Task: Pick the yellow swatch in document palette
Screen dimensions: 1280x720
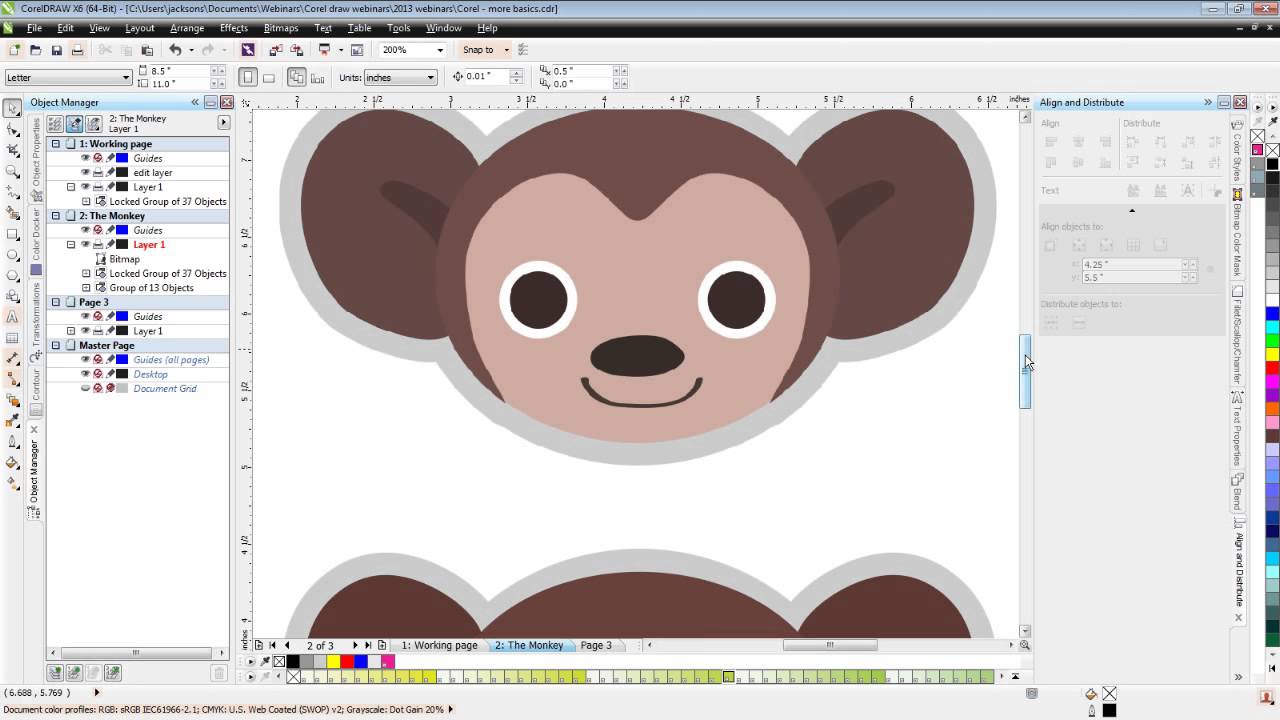Action: point(333,661)
